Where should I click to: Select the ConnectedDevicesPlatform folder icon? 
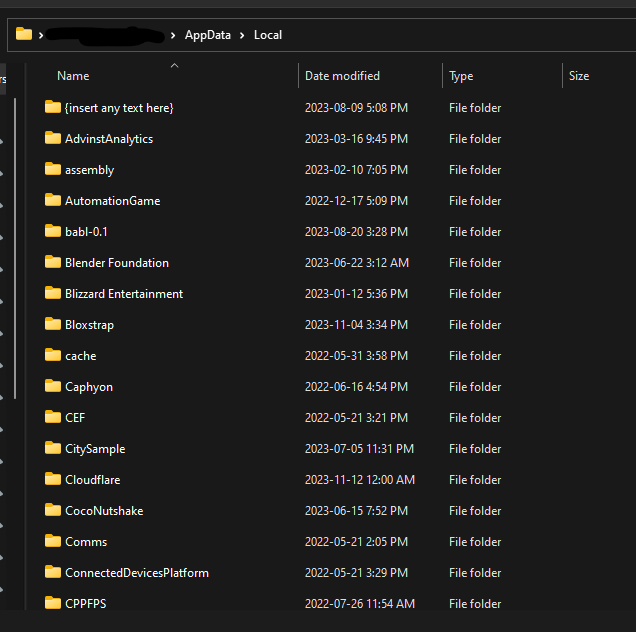53,572
